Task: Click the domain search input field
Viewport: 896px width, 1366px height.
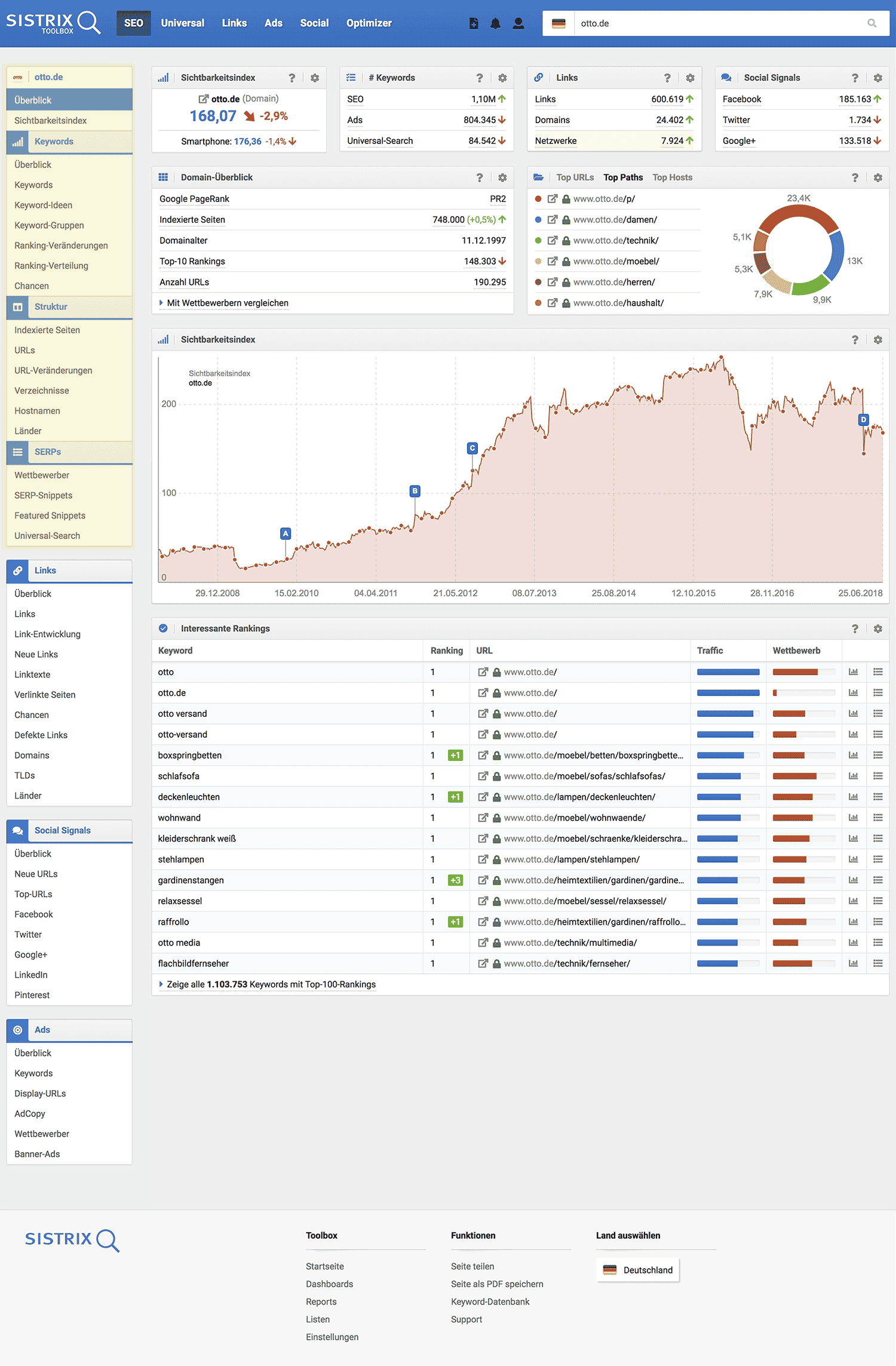Action: tap(720, 23)
